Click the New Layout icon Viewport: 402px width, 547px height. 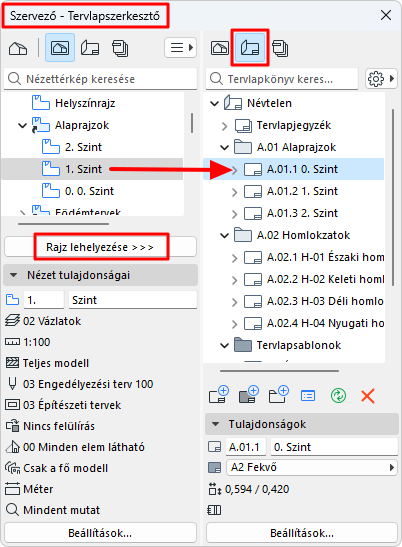[x=218, y=395]
